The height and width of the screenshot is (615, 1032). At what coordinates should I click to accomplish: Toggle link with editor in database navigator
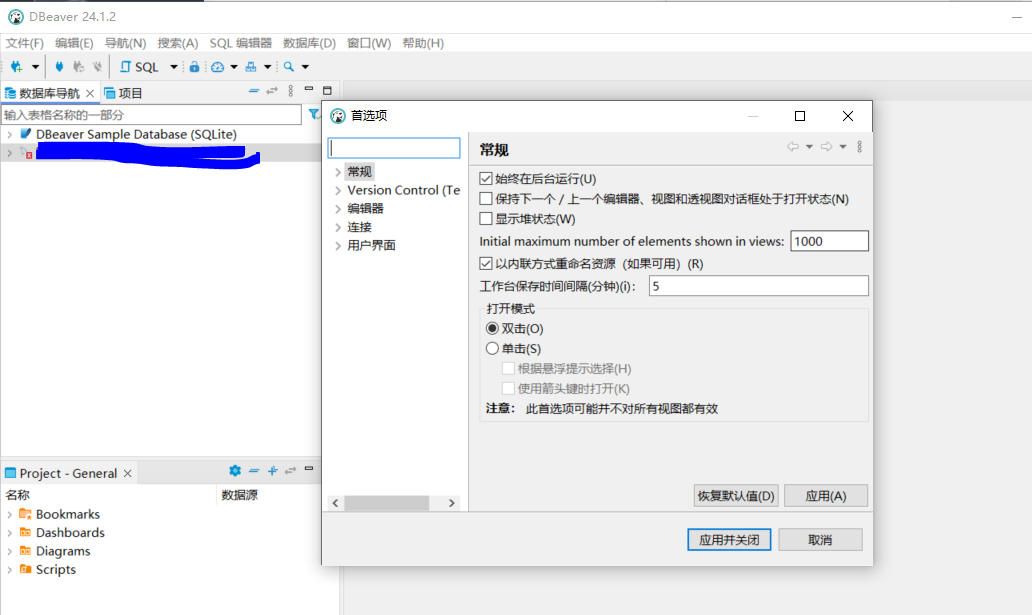click(272, 91)
